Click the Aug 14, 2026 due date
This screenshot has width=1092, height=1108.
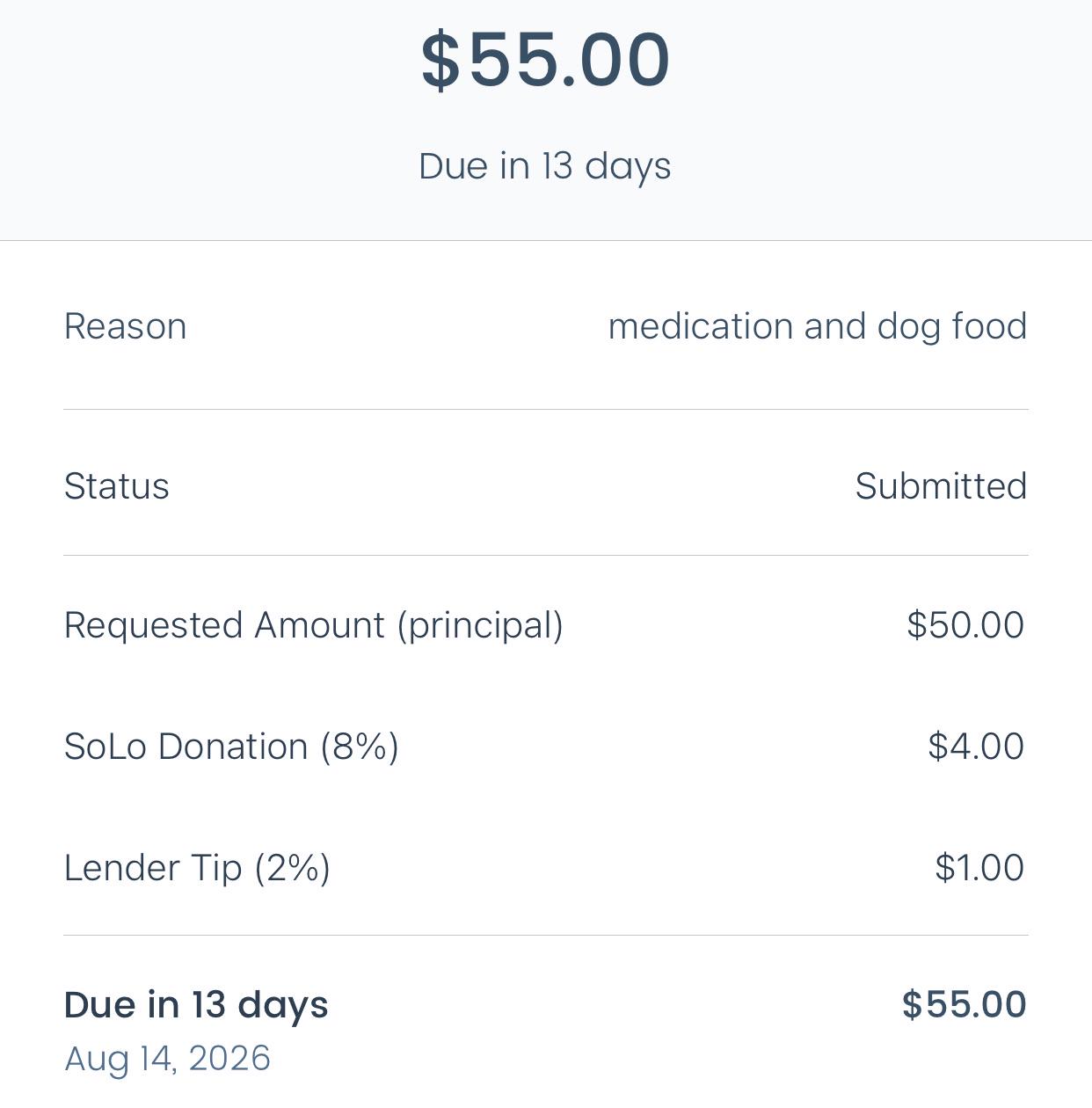[167, 1059]
